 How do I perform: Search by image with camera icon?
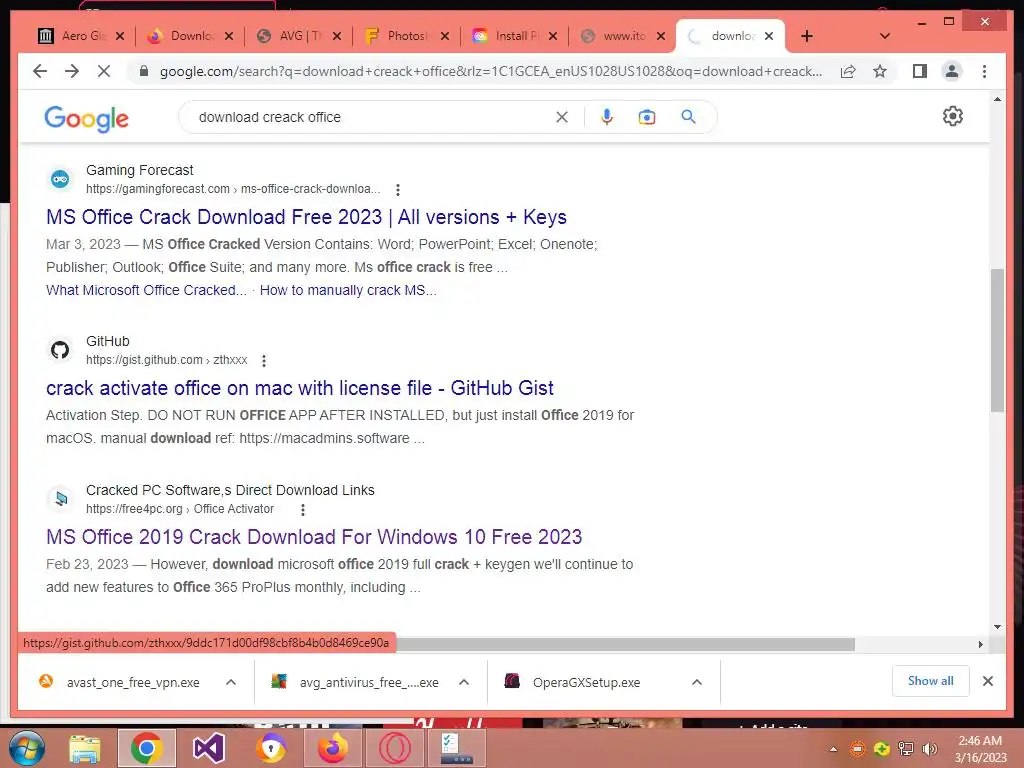647,117
